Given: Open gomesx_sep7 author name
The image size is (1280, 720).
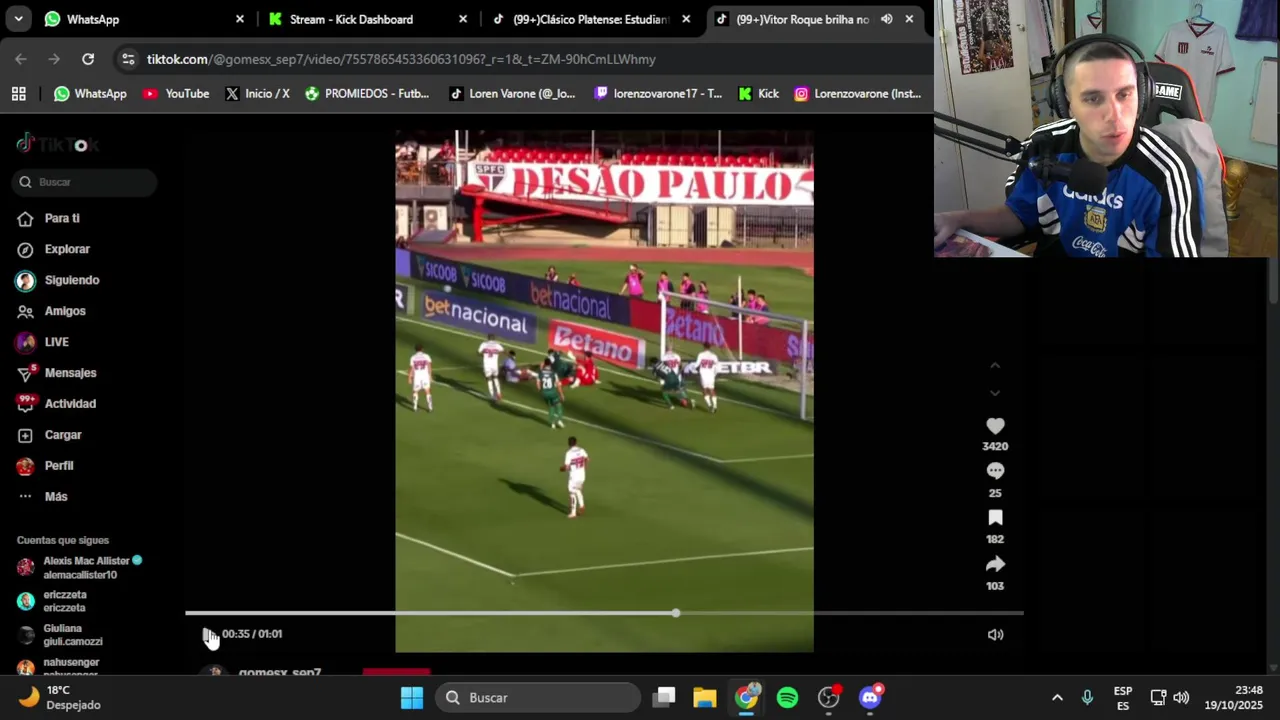Looking at the screenshot, I should 280,673.
